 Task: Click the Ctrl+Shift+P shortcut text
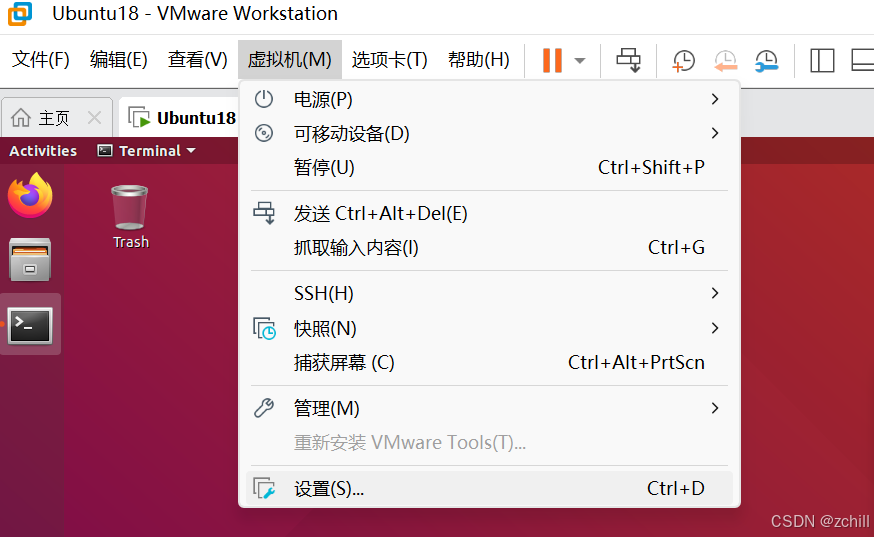coord(651,167)
